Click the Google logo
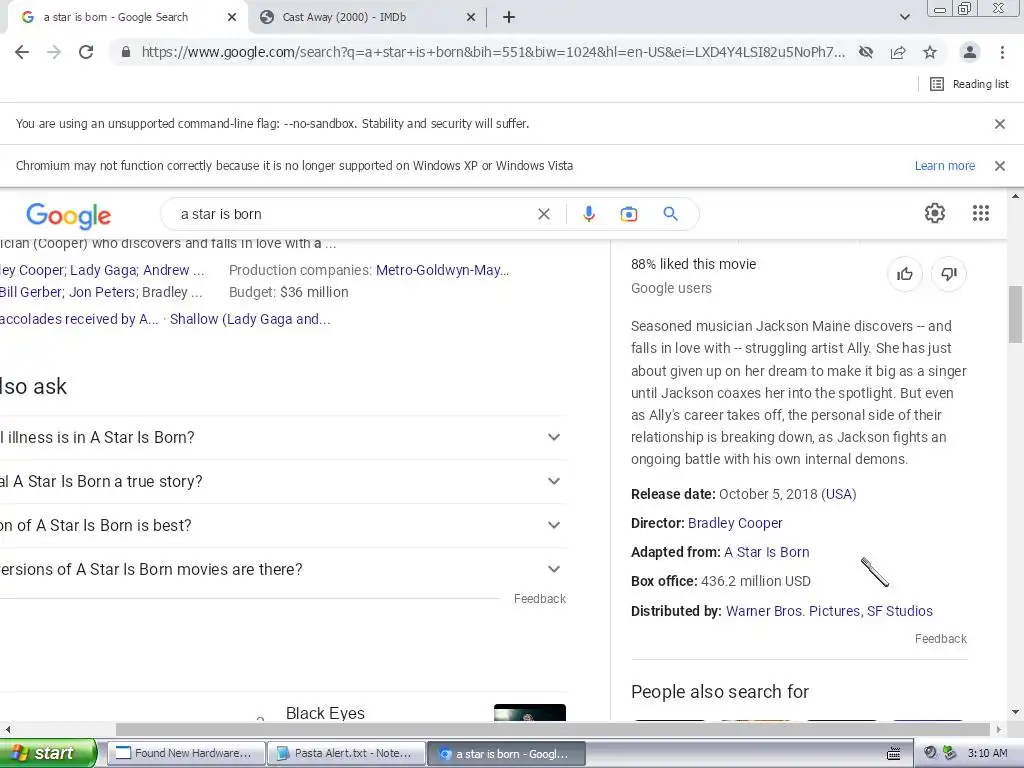1024x768 pixels. pos(69,215)
